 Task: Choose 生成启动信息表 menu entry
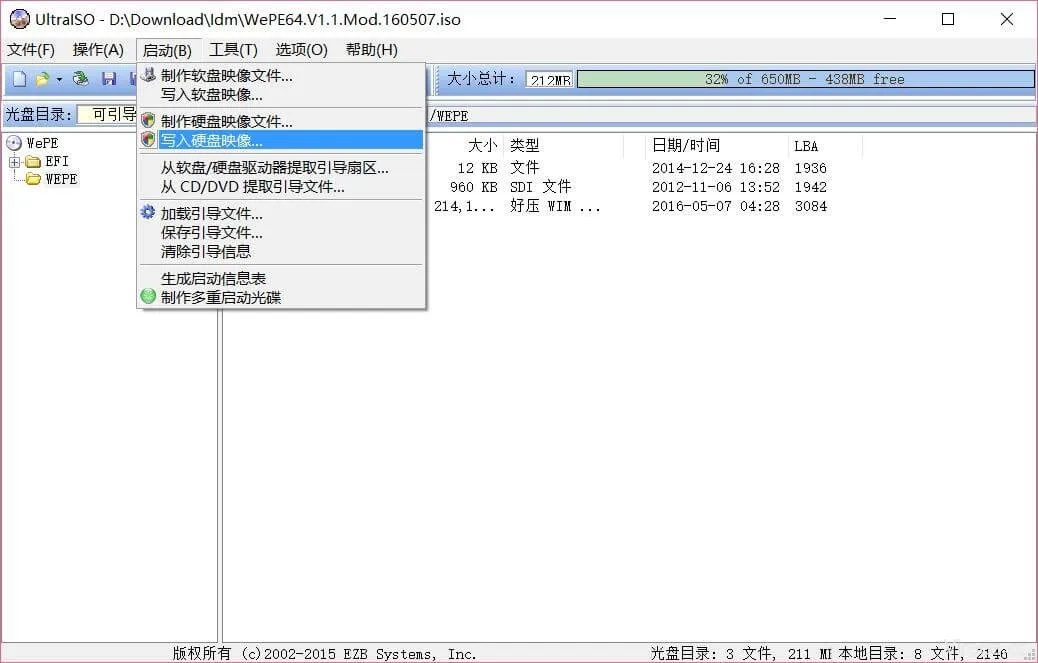click(281, 278)
